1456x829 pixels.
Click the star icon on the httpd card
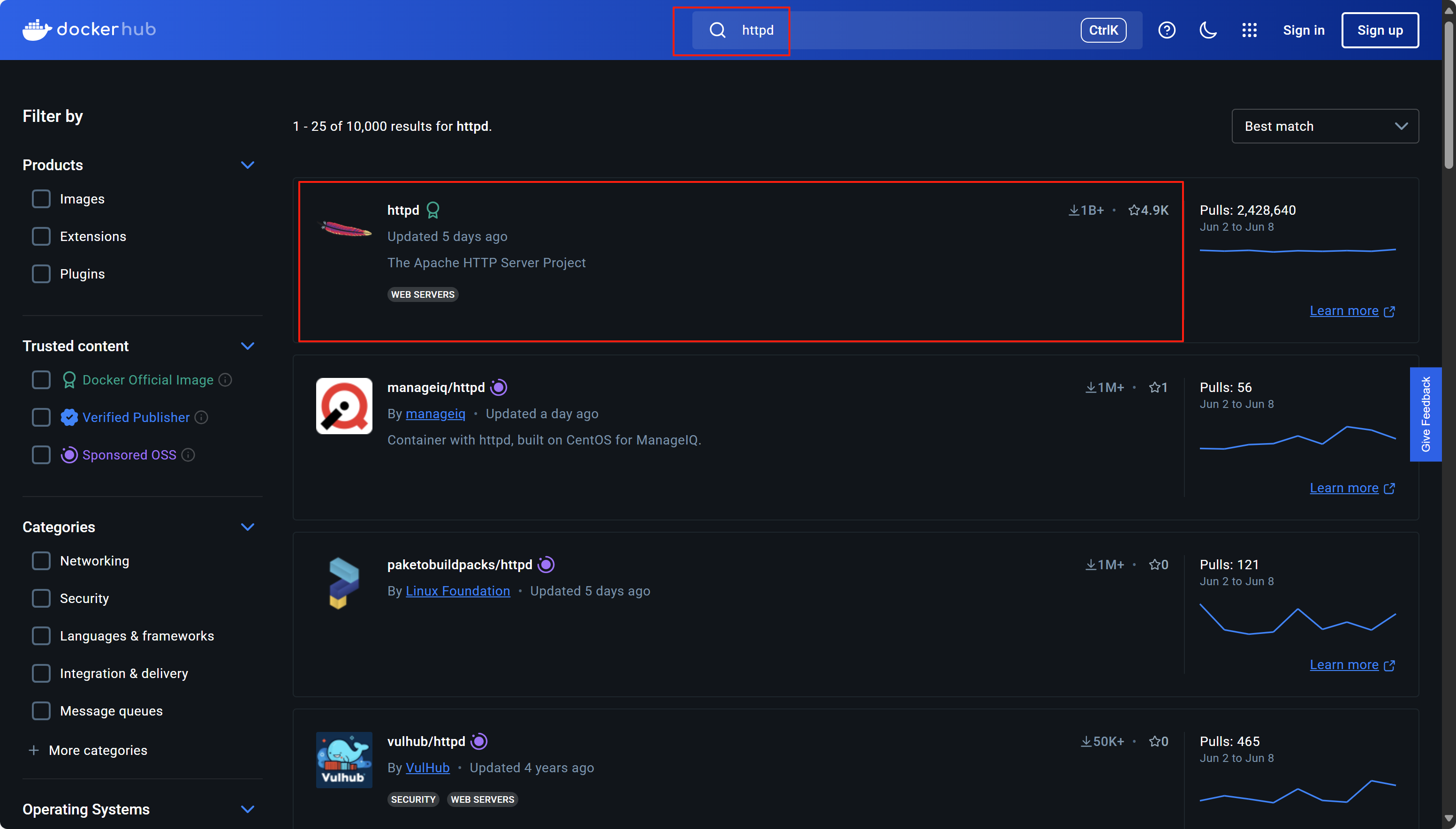[x=1134, y=210]
